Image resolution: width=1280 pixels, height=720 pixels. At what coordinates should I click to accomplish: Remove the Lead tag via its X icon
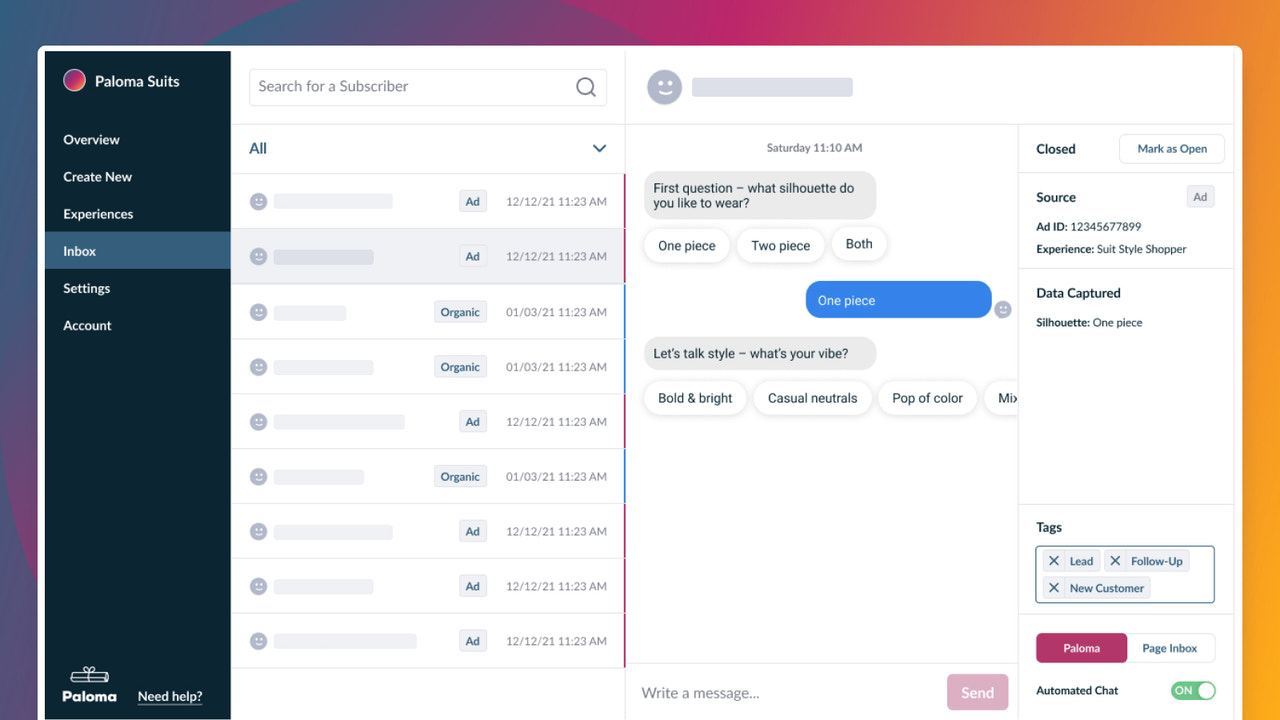[1053, 560]
